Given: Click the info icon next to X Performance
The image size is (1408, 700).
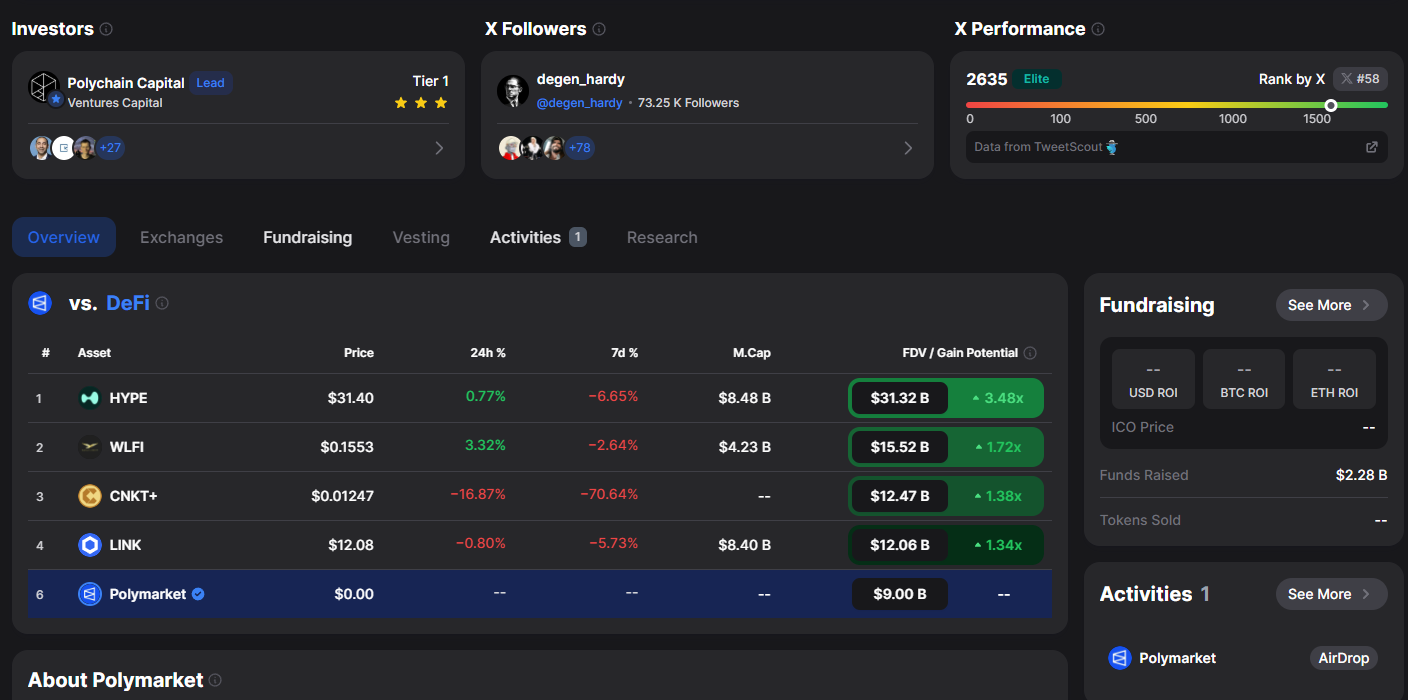Looking at the screenshot, I should point(1098,29).
